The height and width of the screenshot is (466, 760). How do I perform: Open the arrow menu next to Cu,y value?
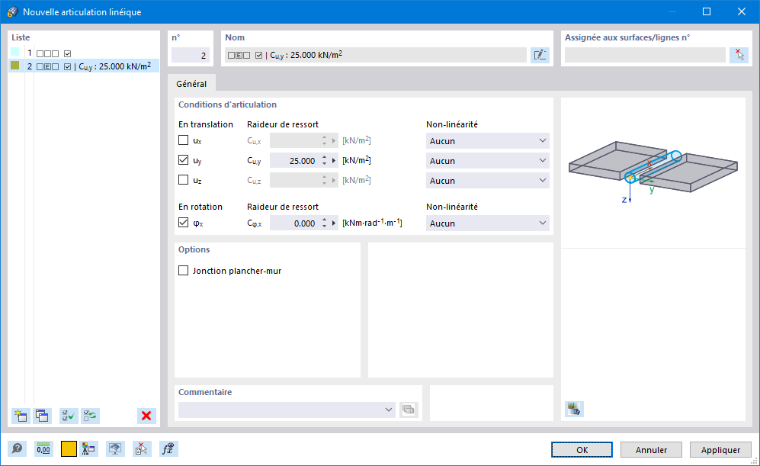point(333,161)
